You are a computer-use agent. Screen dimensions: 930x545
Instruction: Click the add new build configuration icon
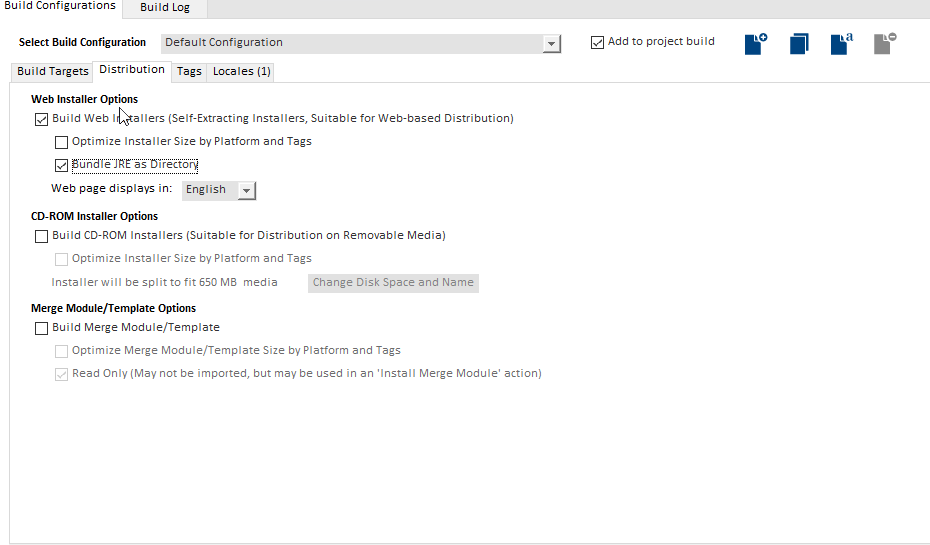[756, 44]
